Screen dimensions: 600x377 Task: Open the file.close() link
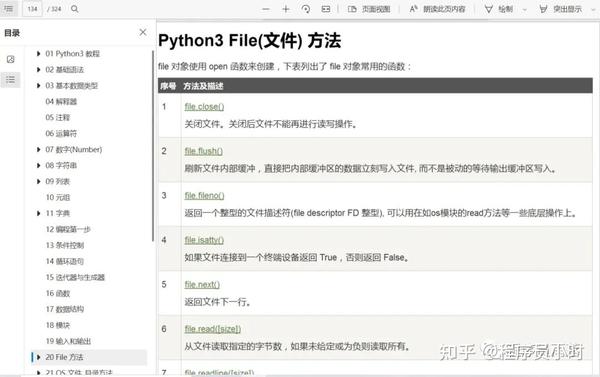coord(204,106)
